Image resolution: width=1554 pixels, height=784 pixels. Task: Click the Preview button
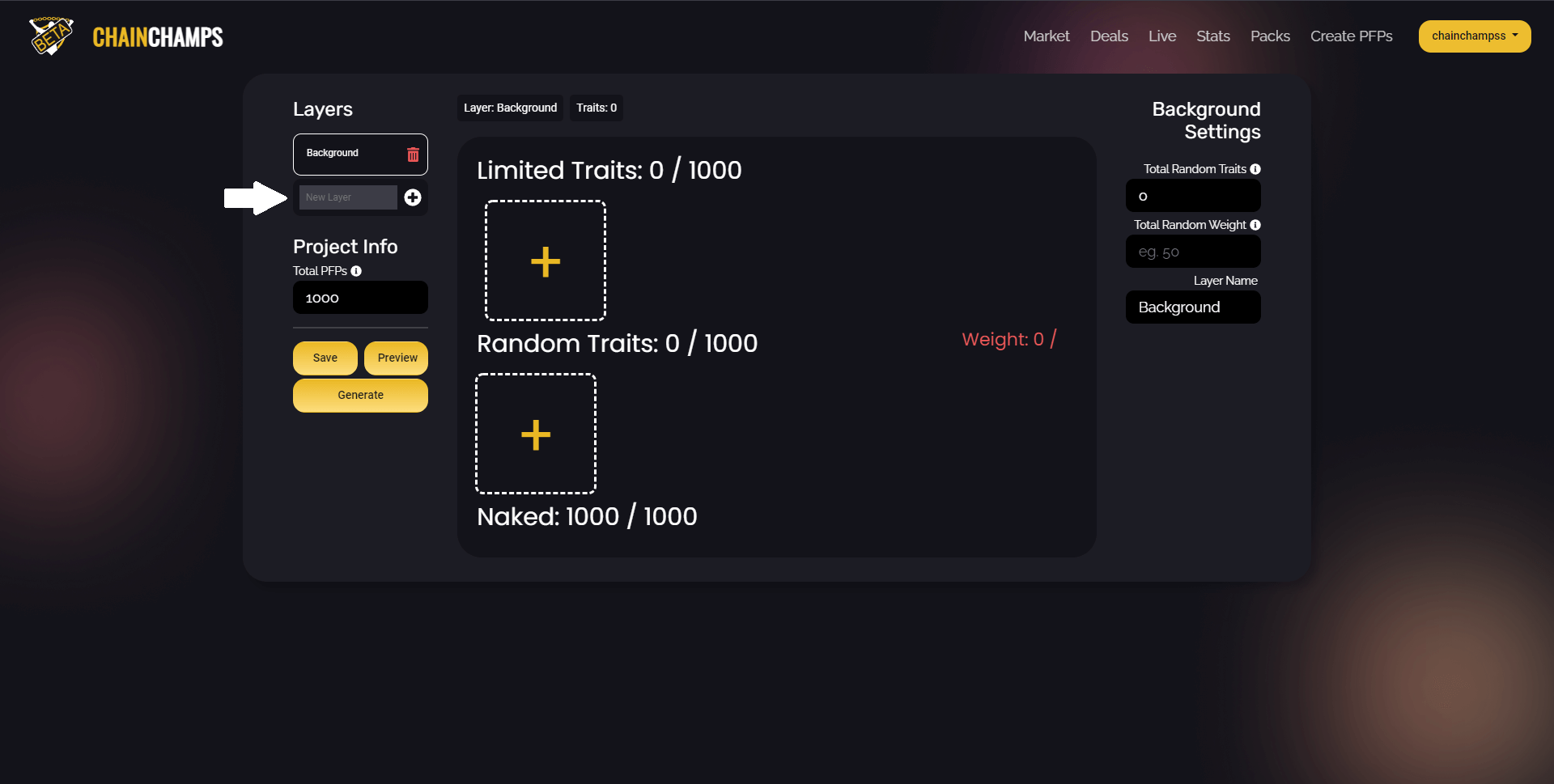397,358
